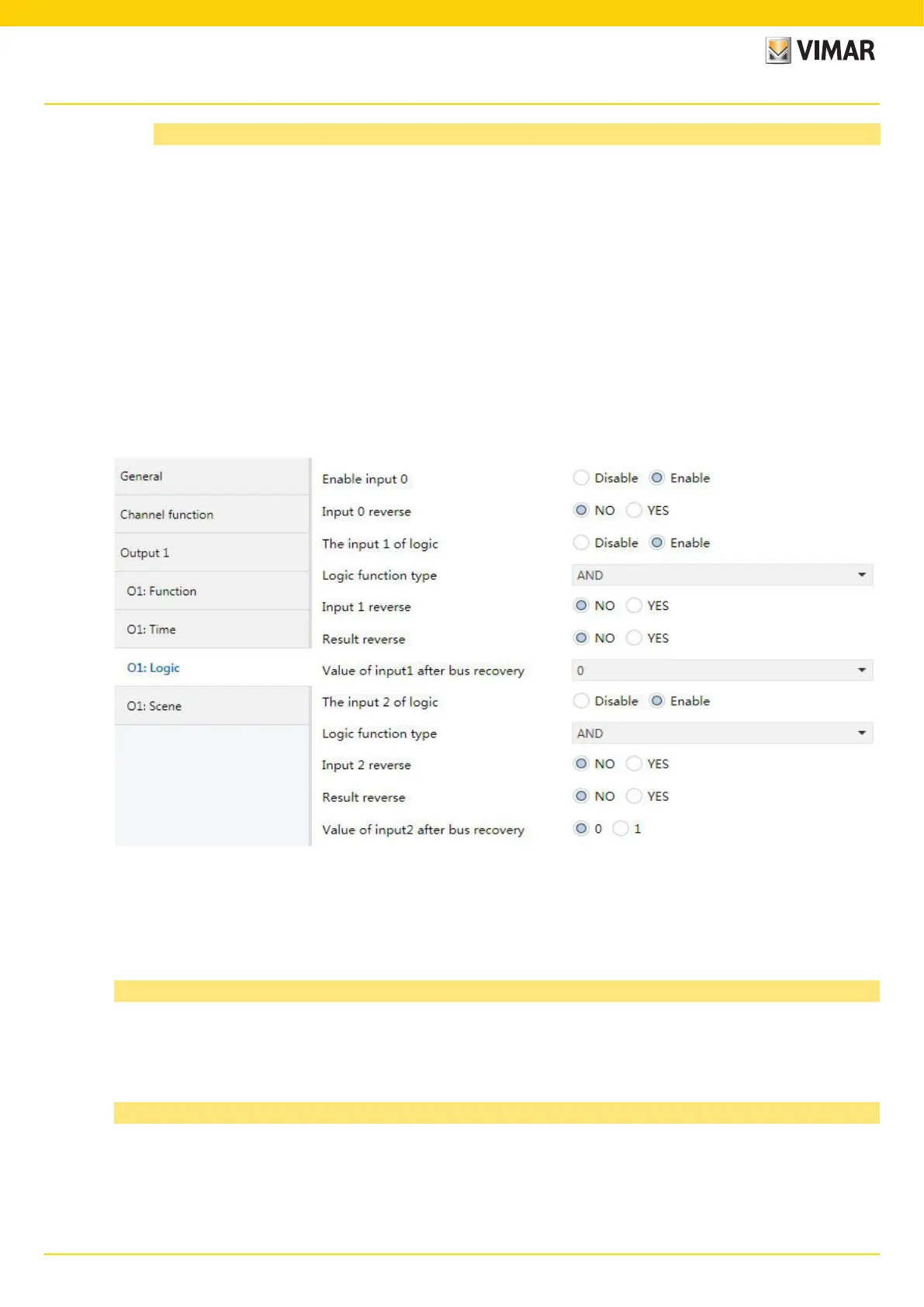This screenshot has height=1307, width=924.
Task: Choose YES for second Result reverse
Action: [x=634, y=796]
